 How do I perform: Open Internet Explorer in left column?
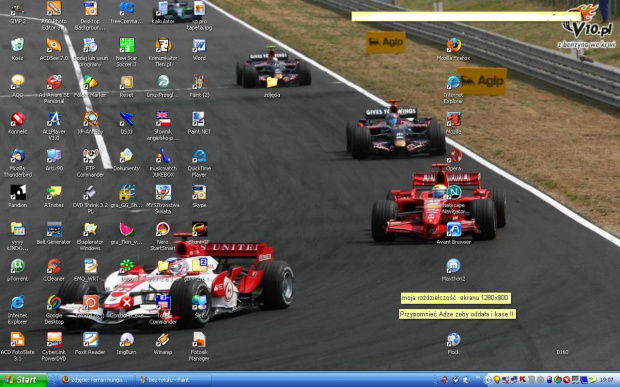[x=17, y=310]
